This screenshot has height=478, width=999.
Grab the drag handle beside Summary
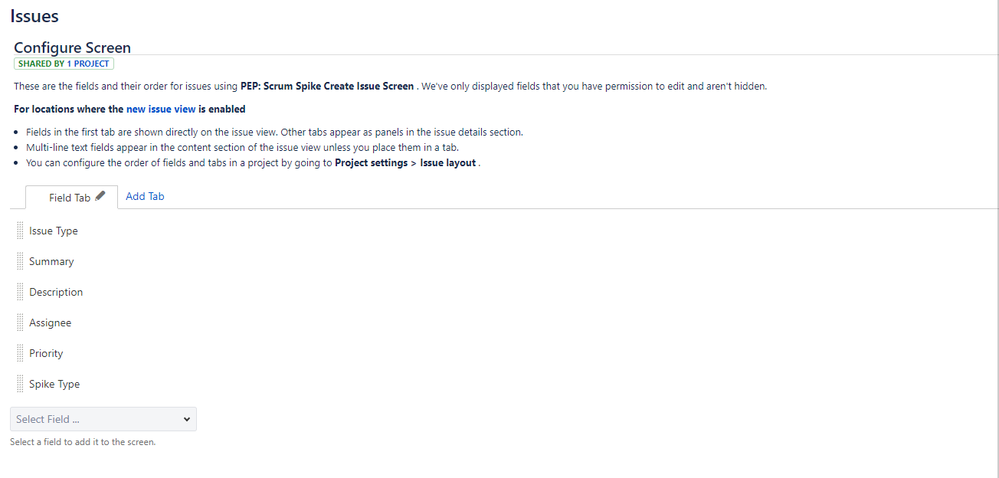(x=20, y=262)
